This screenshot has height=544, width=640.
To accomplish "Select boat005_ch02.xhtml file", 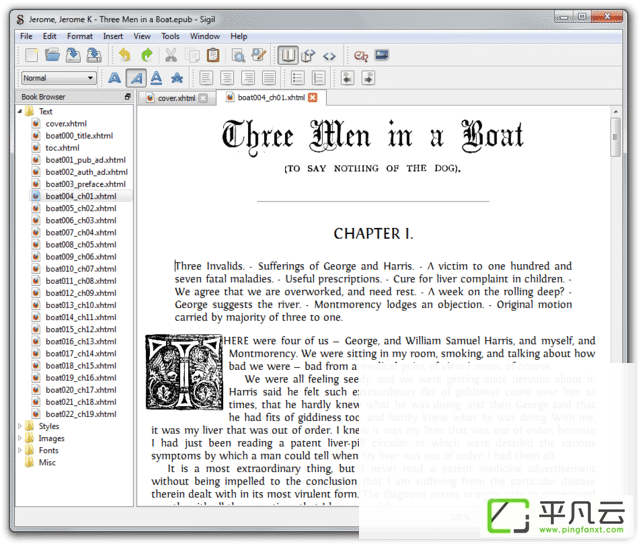I will pos(80,208).
